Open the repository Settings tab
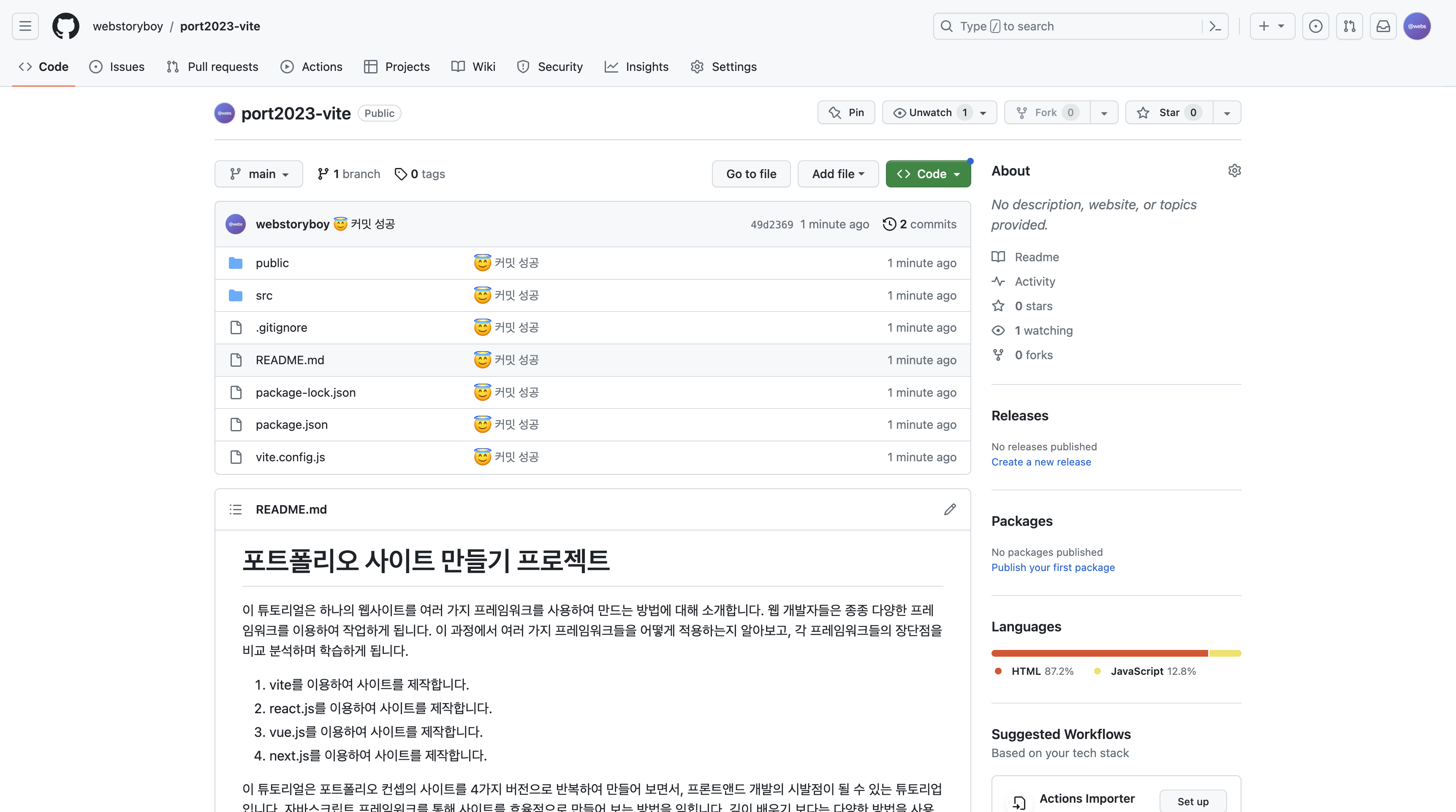Viewport: 1456px width, 812px height. (x=723, y=67)
